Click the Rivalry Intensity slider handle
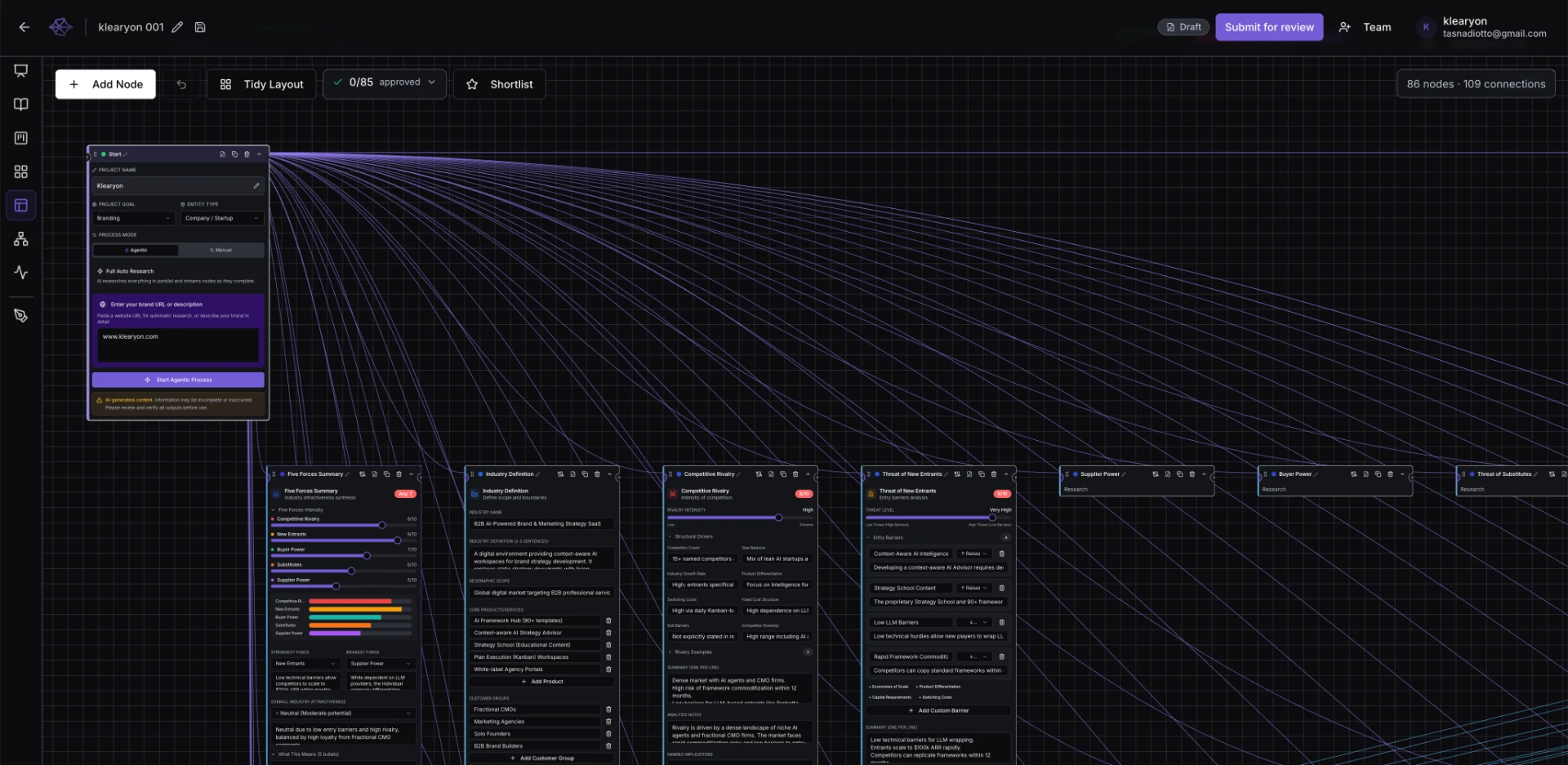 [x=778, y=518]
